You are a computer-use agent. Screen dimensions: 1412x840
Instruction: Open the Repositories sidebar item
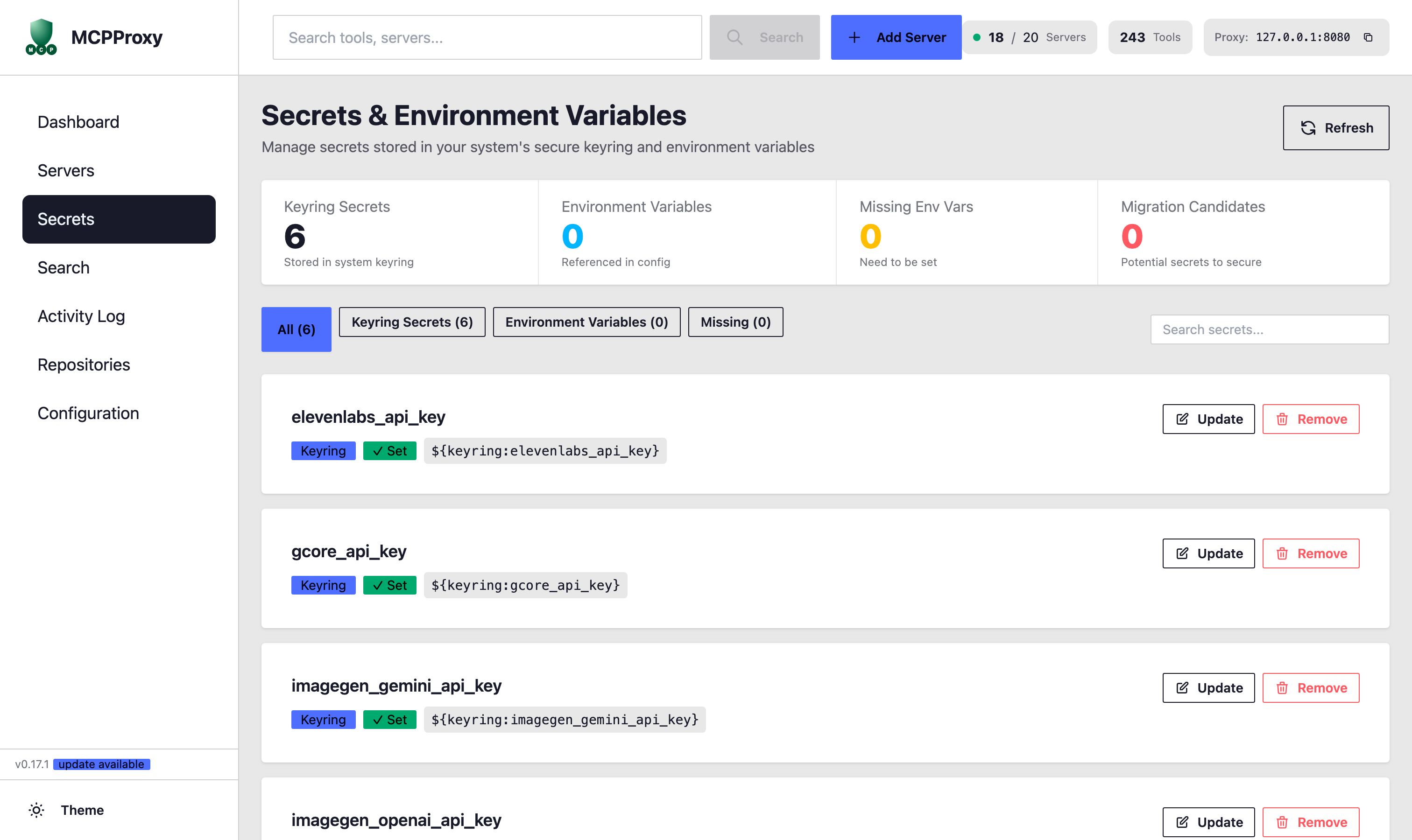pyautogui.click(x=83, y=364)
